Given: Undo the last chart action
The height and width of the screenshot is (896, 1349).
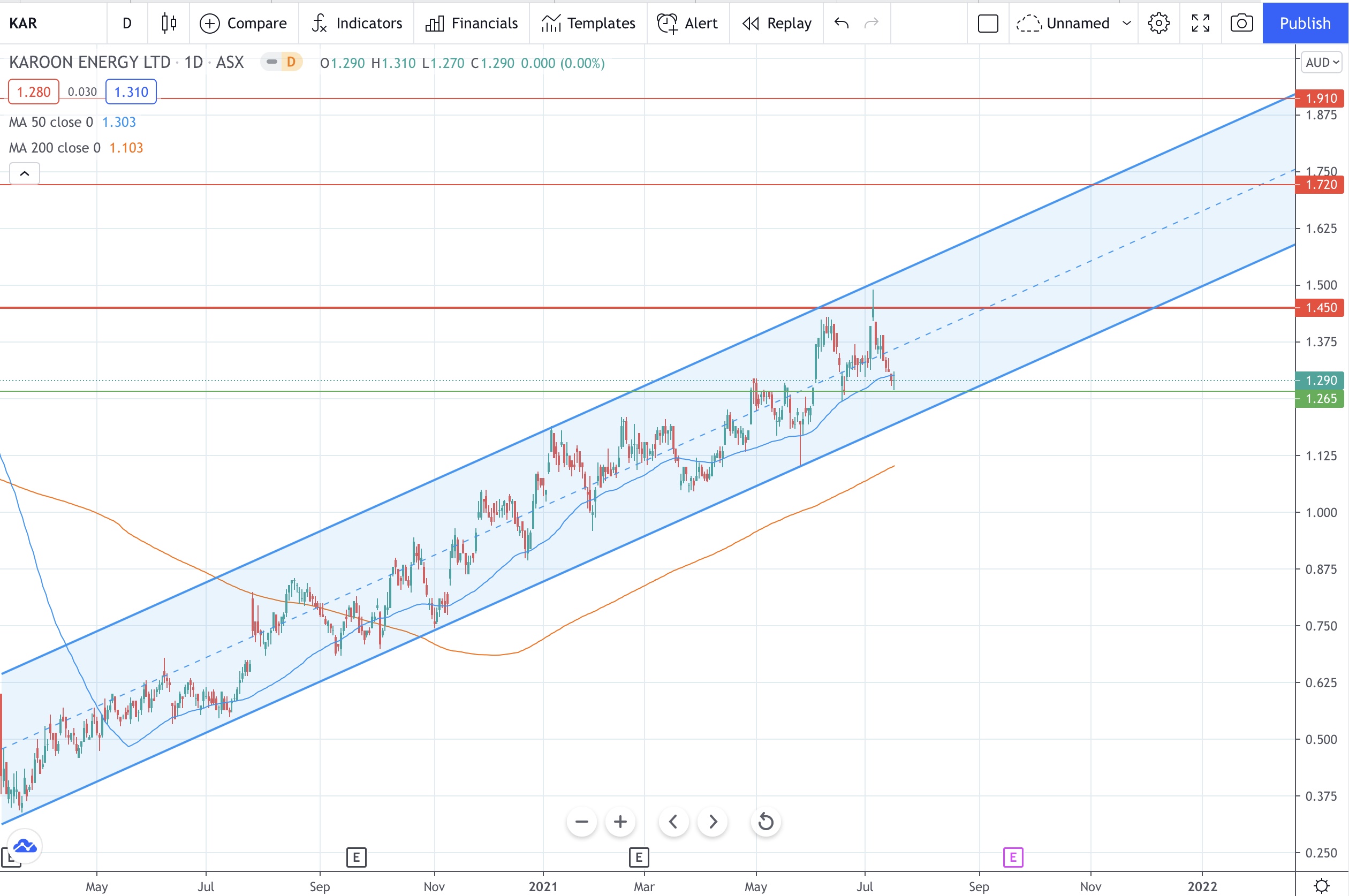Looking at the screenshot, I should pyautogui.click(x=842, y=24).
